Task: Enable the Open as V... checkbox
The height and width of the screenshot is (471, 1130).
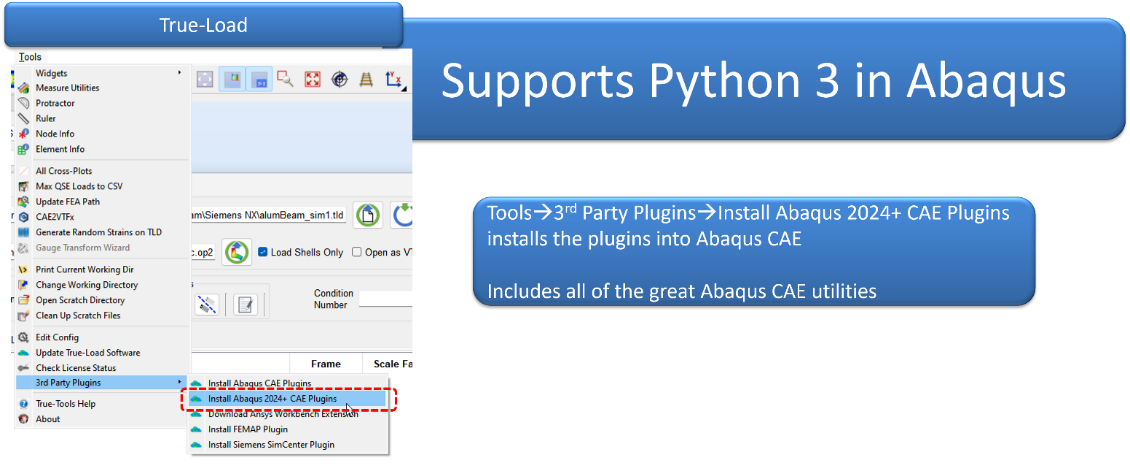Action: (356, 252)
